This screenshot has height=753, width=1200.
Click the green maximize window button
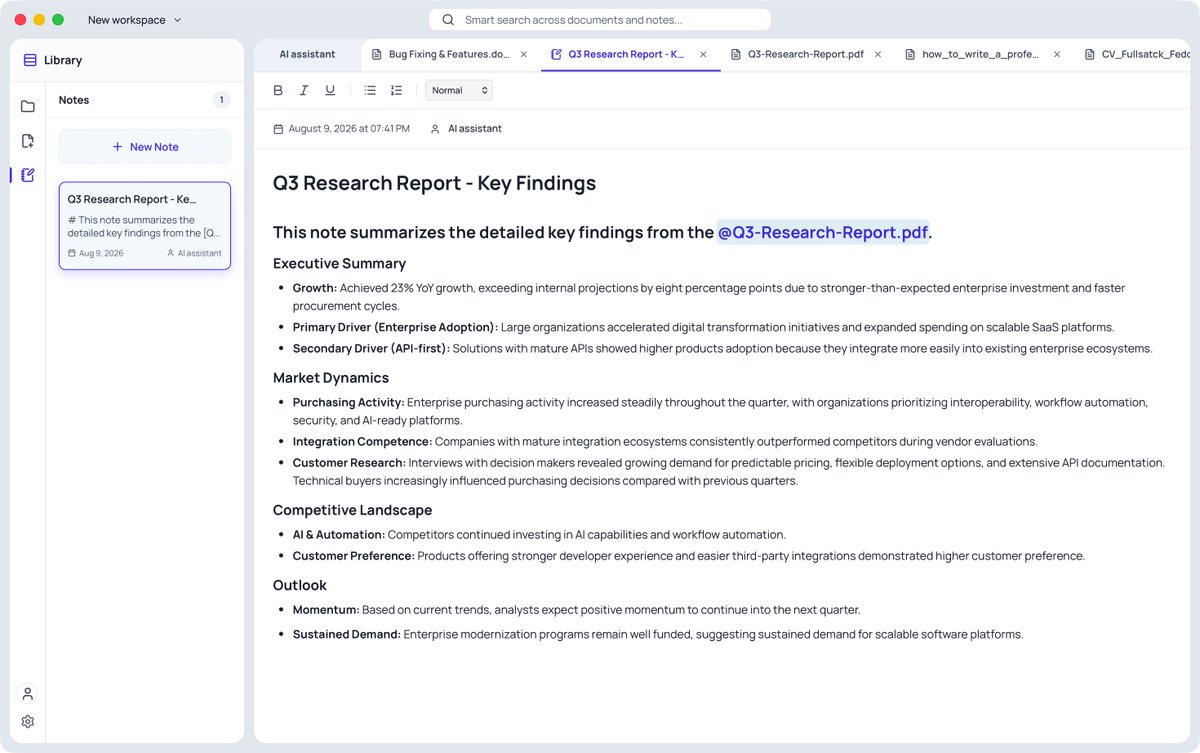(x=58, y=20)
